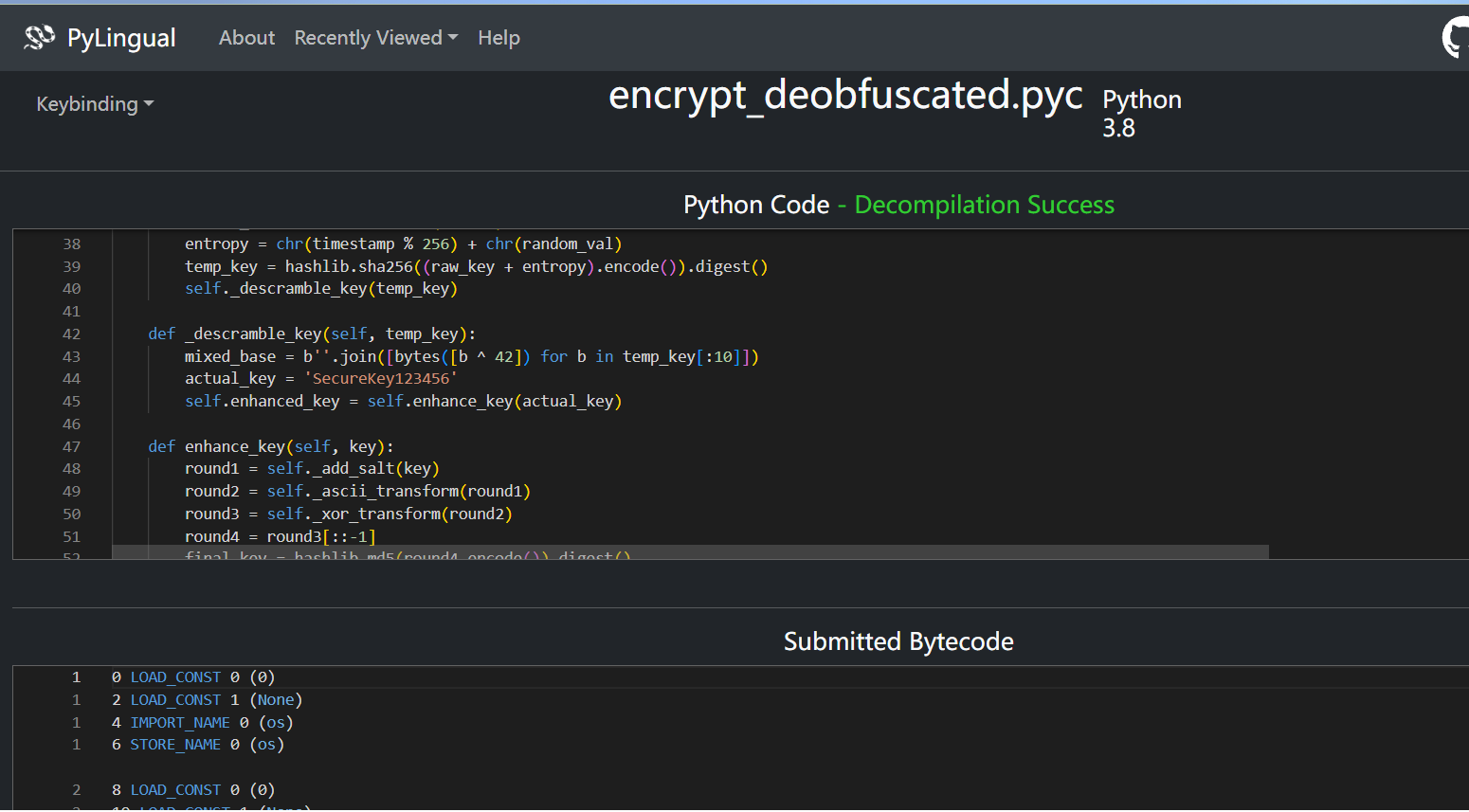Click line number 38 in code gutter
Image resolution: width=1469 pixels, height=812 pixels.
tap(72, 244)
